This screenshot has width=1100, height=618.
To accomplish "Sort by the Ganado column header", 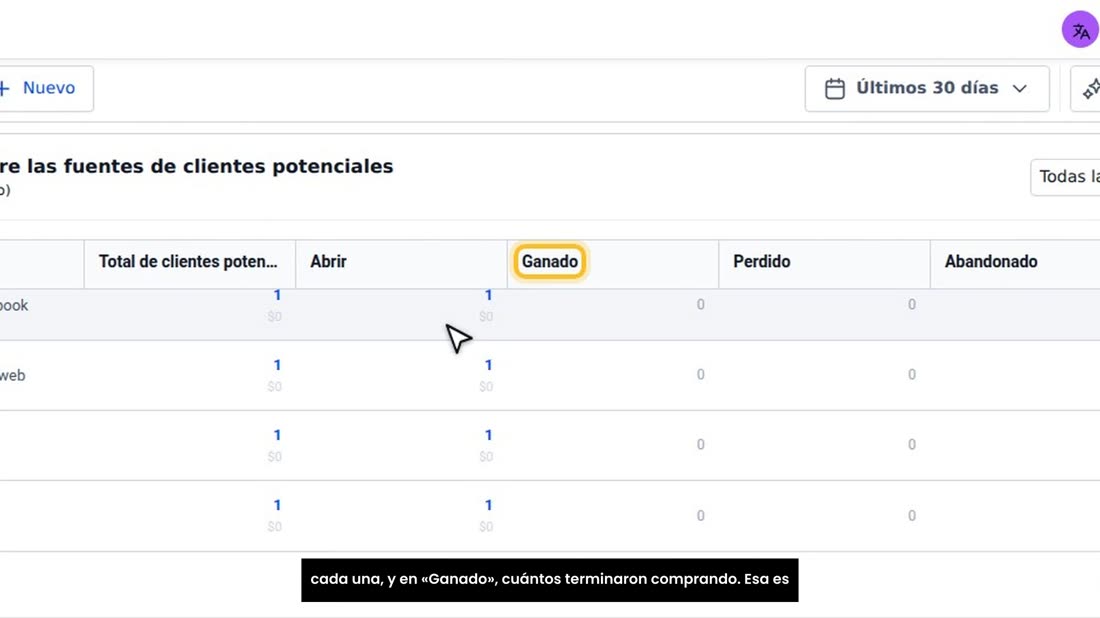I will pos(549,262).
